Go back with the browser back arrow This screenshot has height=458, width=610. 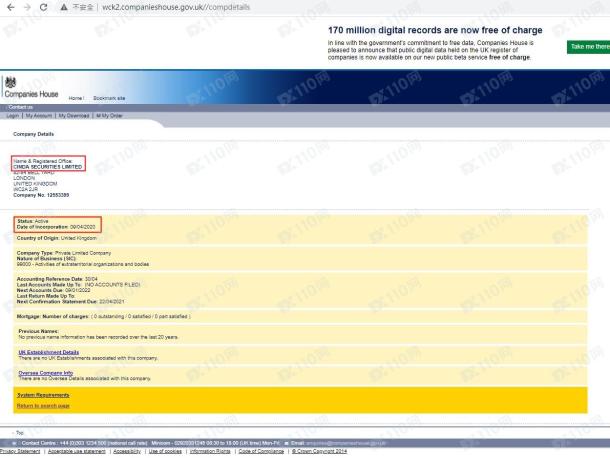coord(11,7)
